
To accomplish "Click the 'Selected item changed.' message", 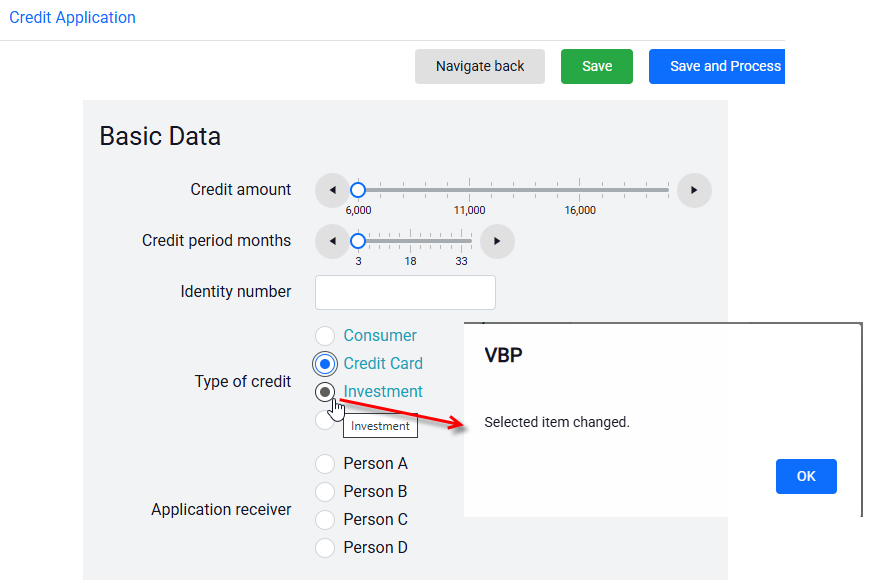I will point(557,422).
